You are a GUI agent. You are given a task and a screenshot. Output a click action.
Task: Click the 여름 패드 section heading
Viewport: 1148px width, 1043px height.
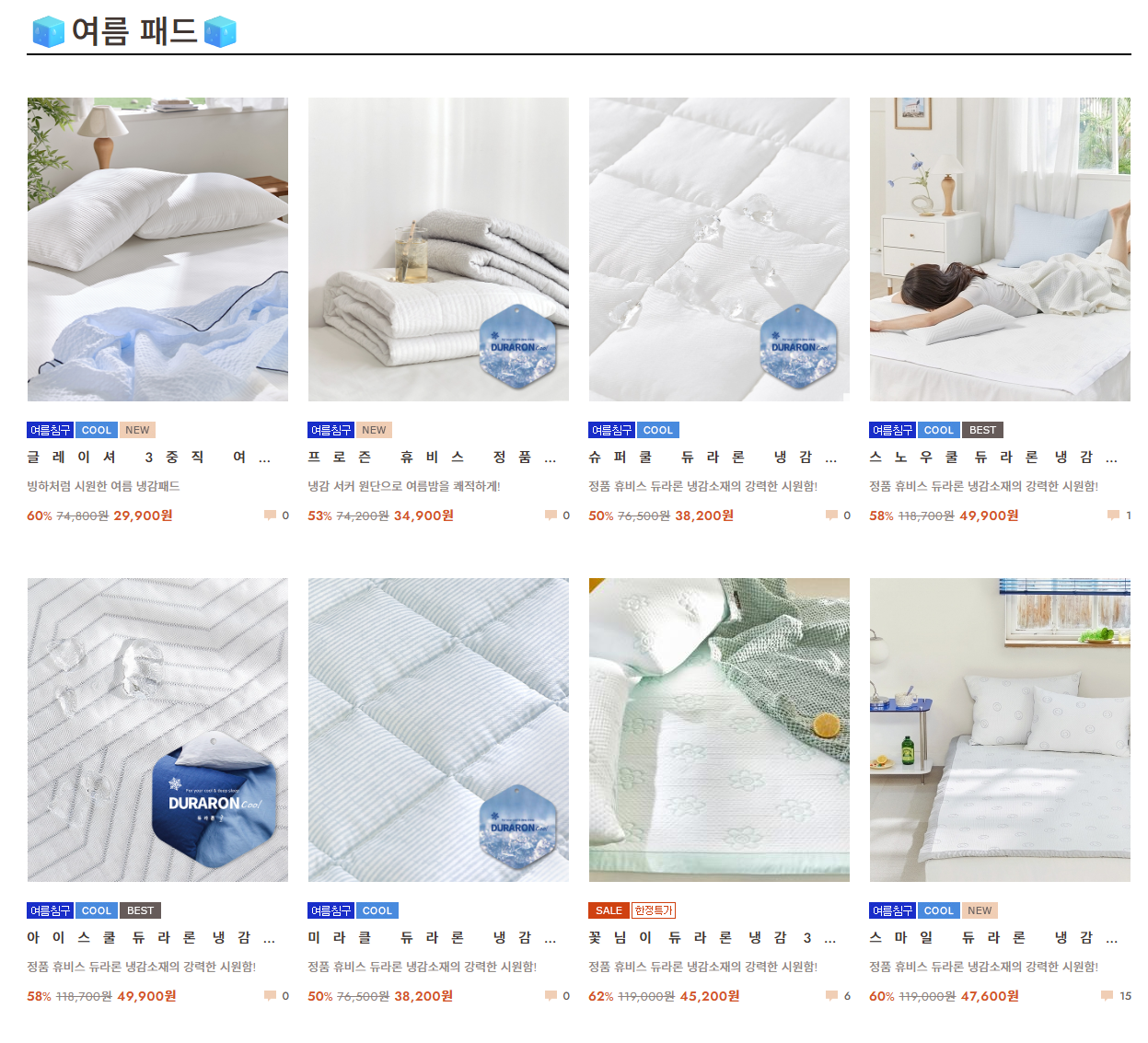(134, 31)
